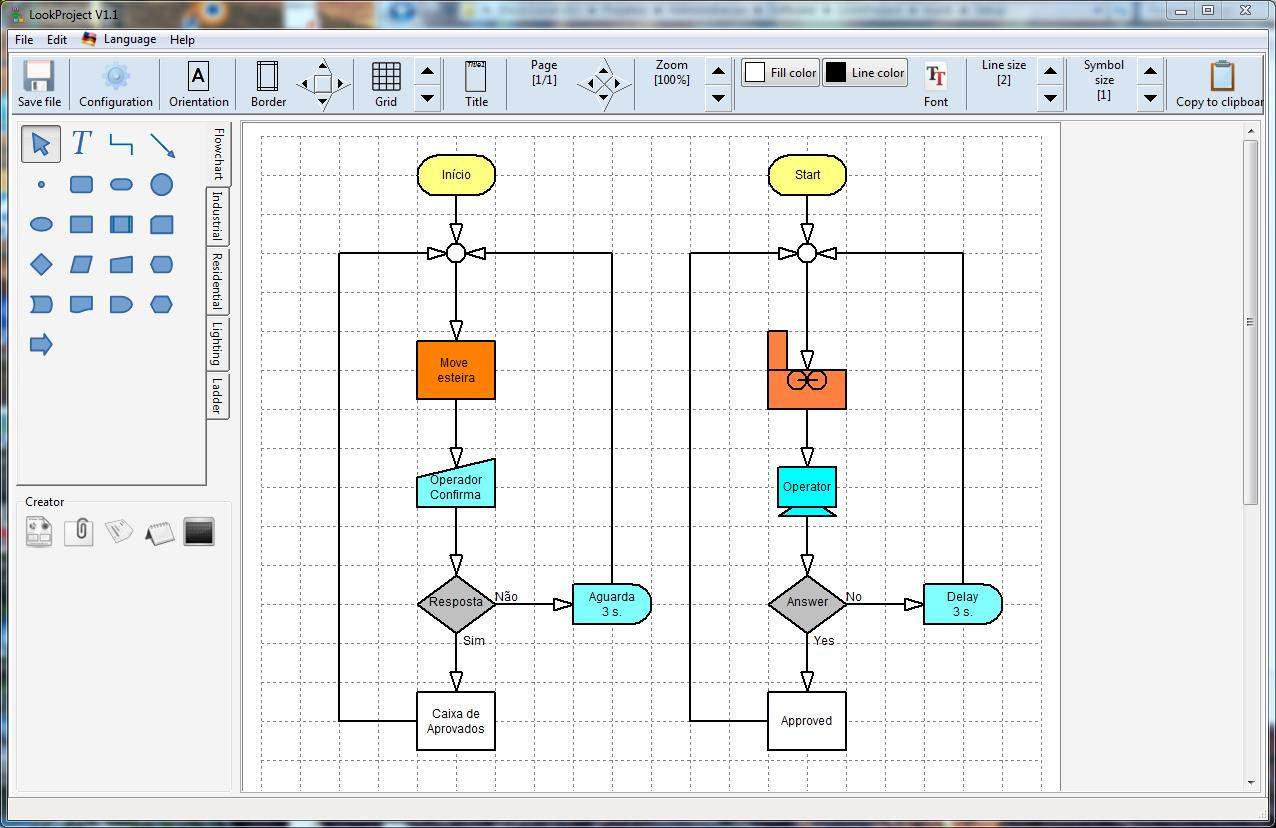The image size is (1276, 828).
Task: Copy drawing to clipboard
Action: pyautogui.click(x=1220, y=85)
